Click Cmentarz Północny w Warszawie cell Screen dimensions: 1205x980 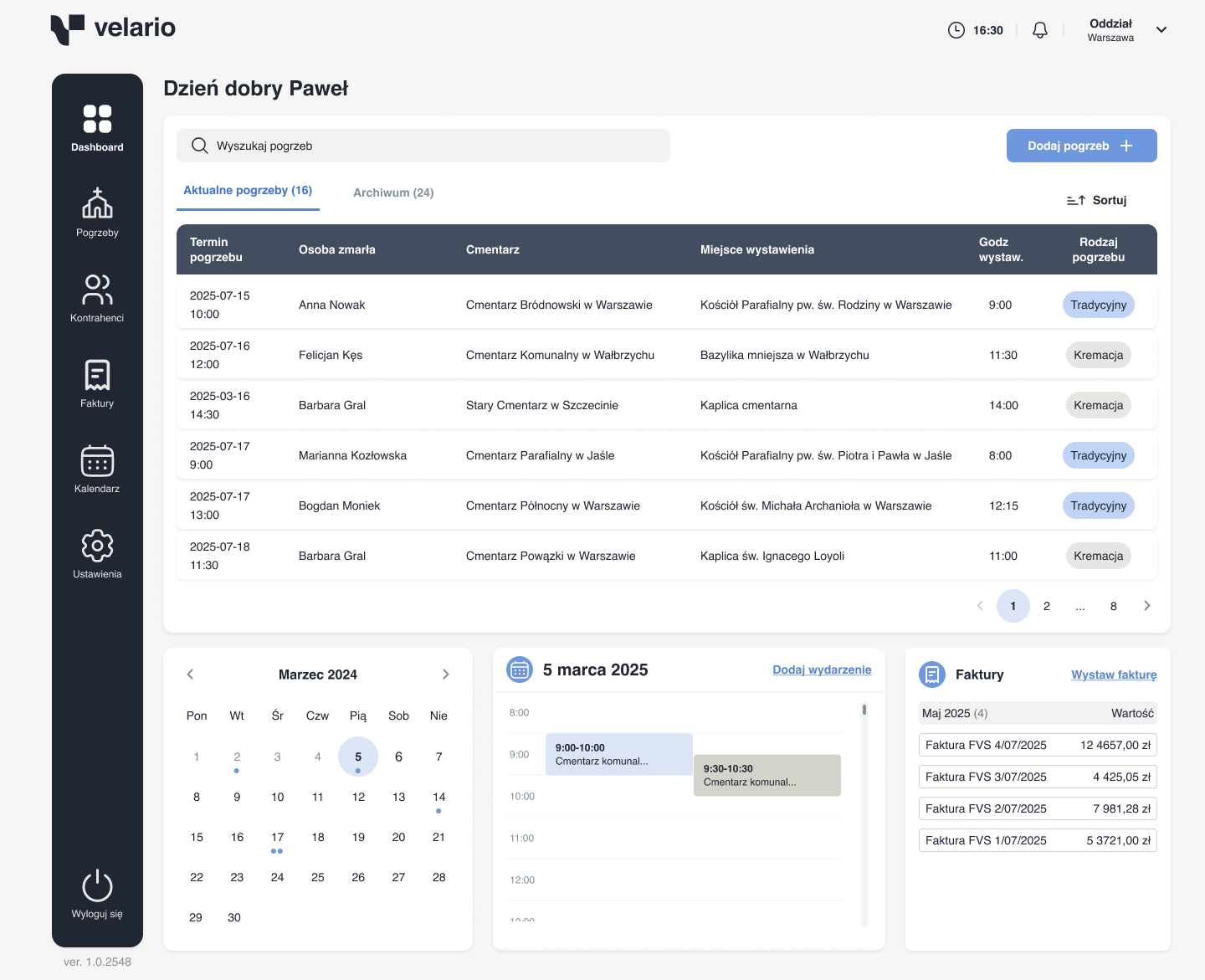coord(553,505)
